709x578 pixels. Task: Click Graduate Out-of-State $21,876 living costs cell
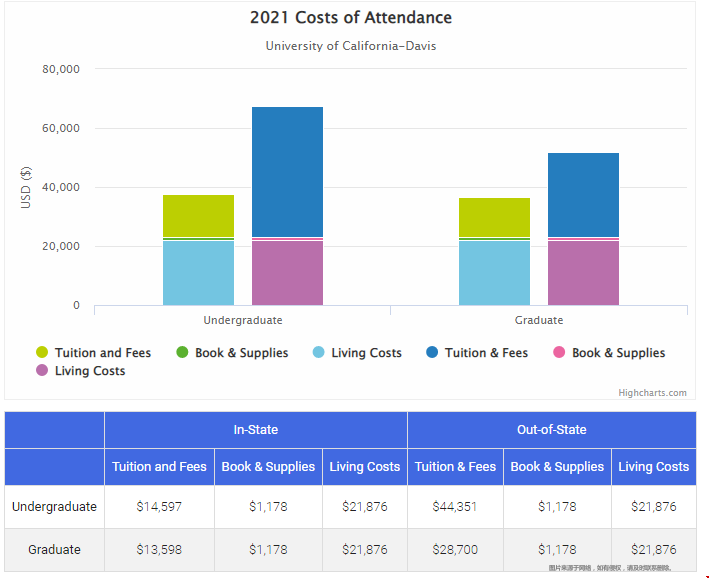tap(654, 550)
